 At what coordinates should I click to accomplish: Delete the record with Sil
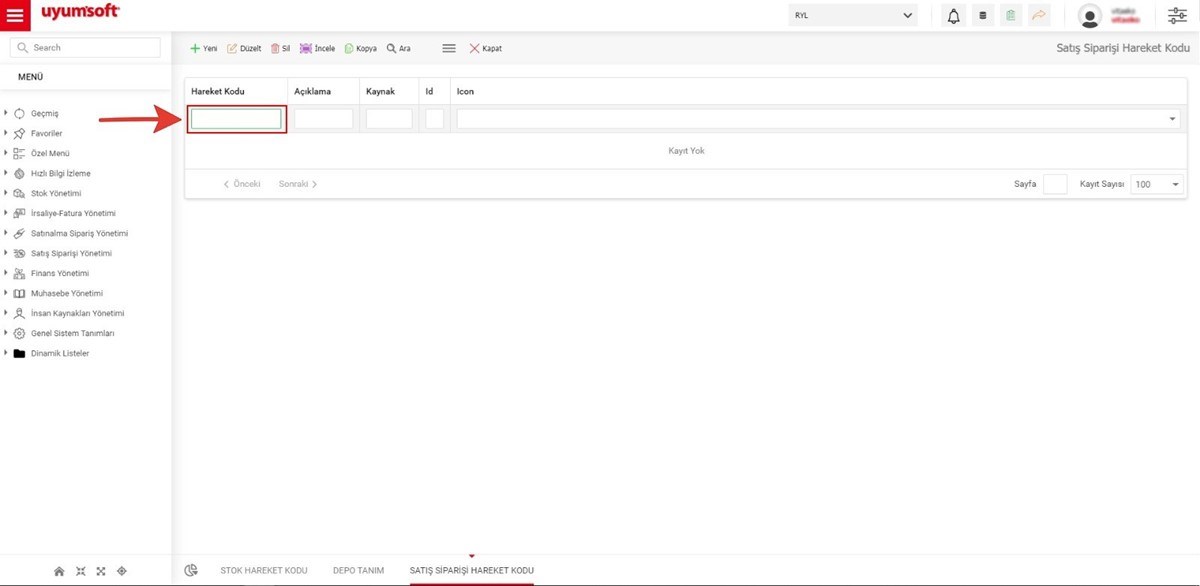pyautogui.click(x=280, y=48)
